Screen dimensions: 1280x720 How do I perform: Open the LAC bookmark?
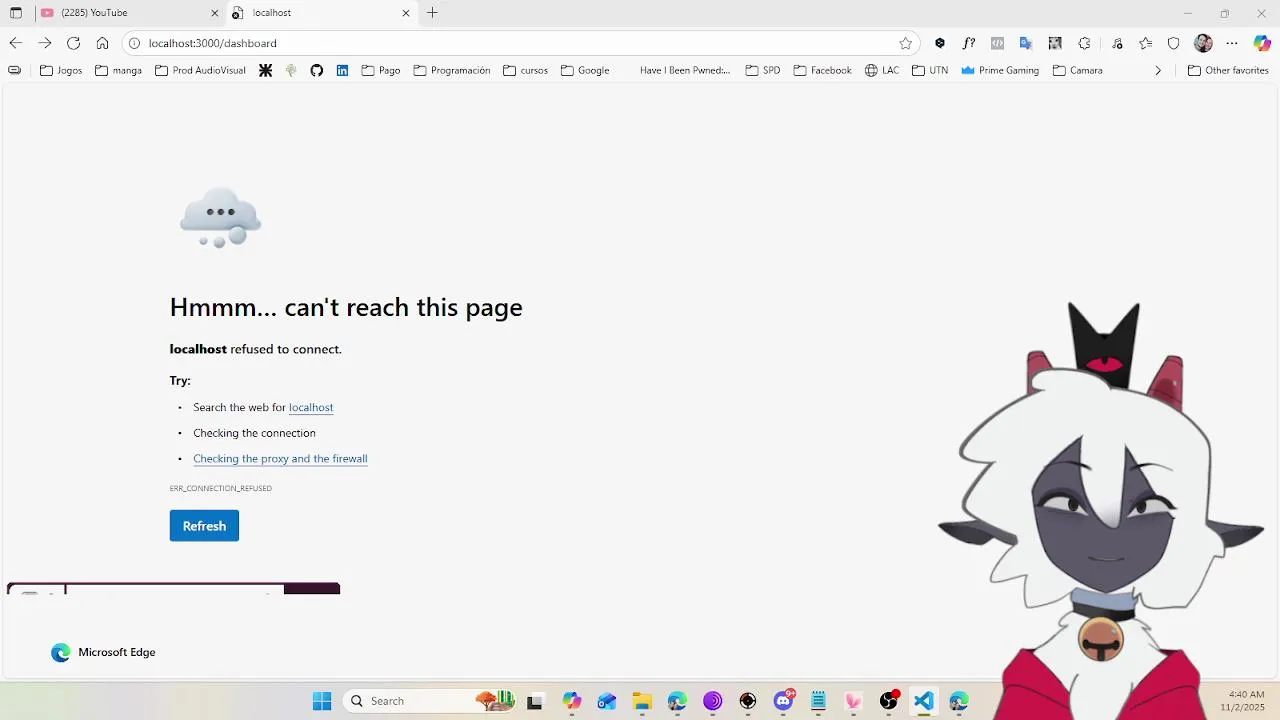pos(882,70)
